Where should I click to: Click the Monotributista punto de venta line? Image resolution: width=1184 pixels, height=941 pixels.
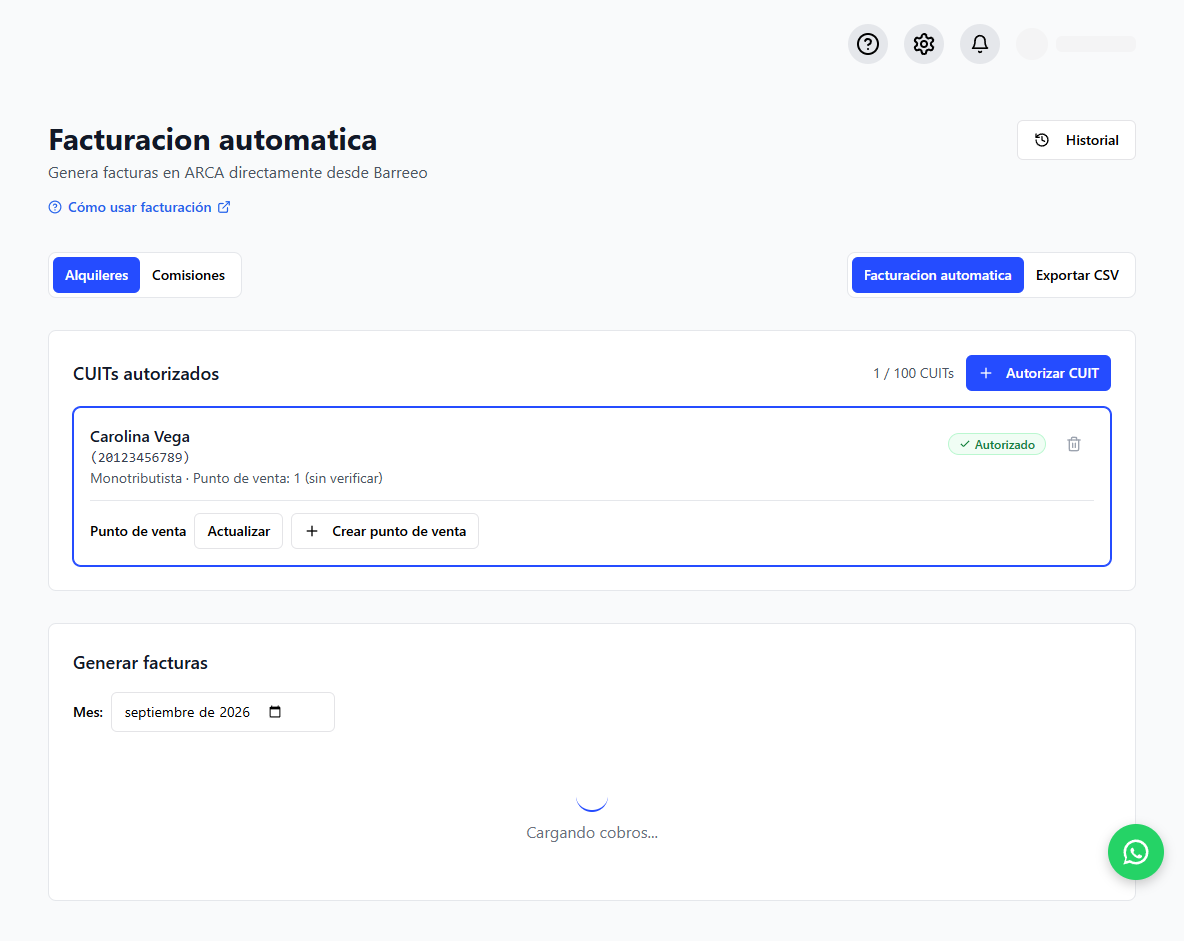[236, 478]
